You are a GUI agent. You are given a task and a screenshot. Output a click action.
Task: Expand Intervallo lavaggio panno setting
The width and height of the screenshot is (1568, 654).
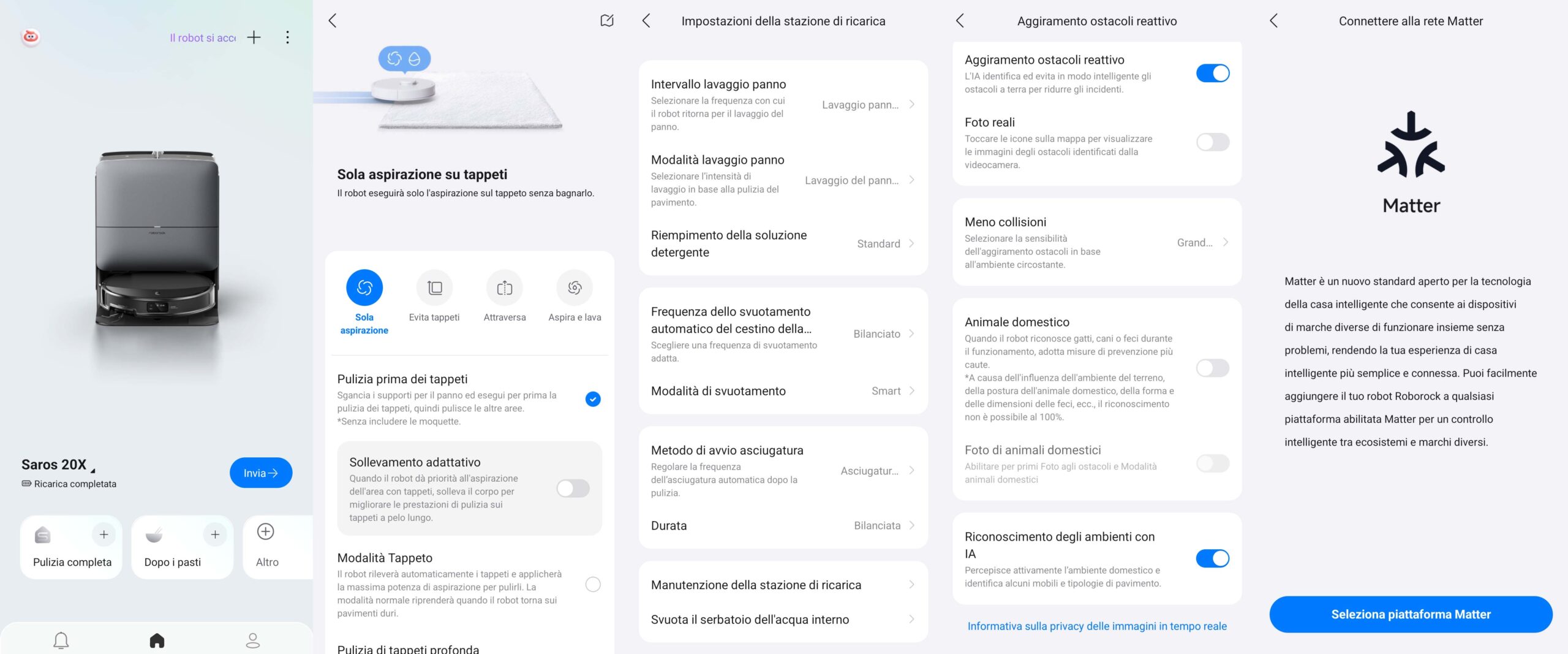[x=783, y=105]
